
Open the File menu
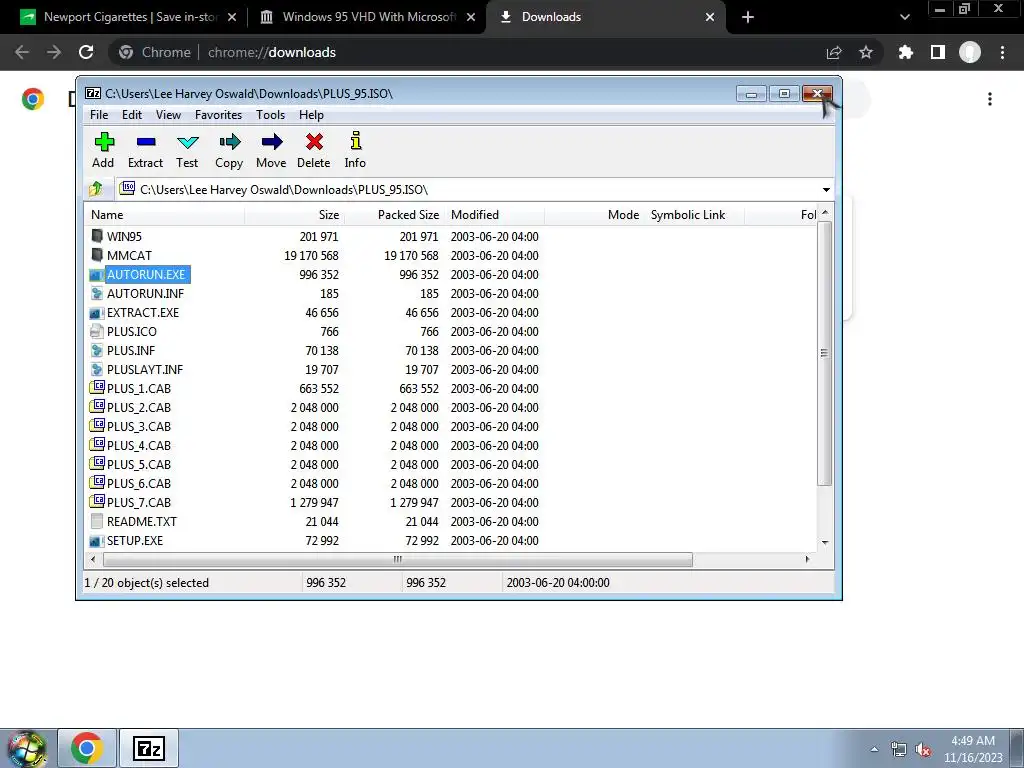(99, 115)
